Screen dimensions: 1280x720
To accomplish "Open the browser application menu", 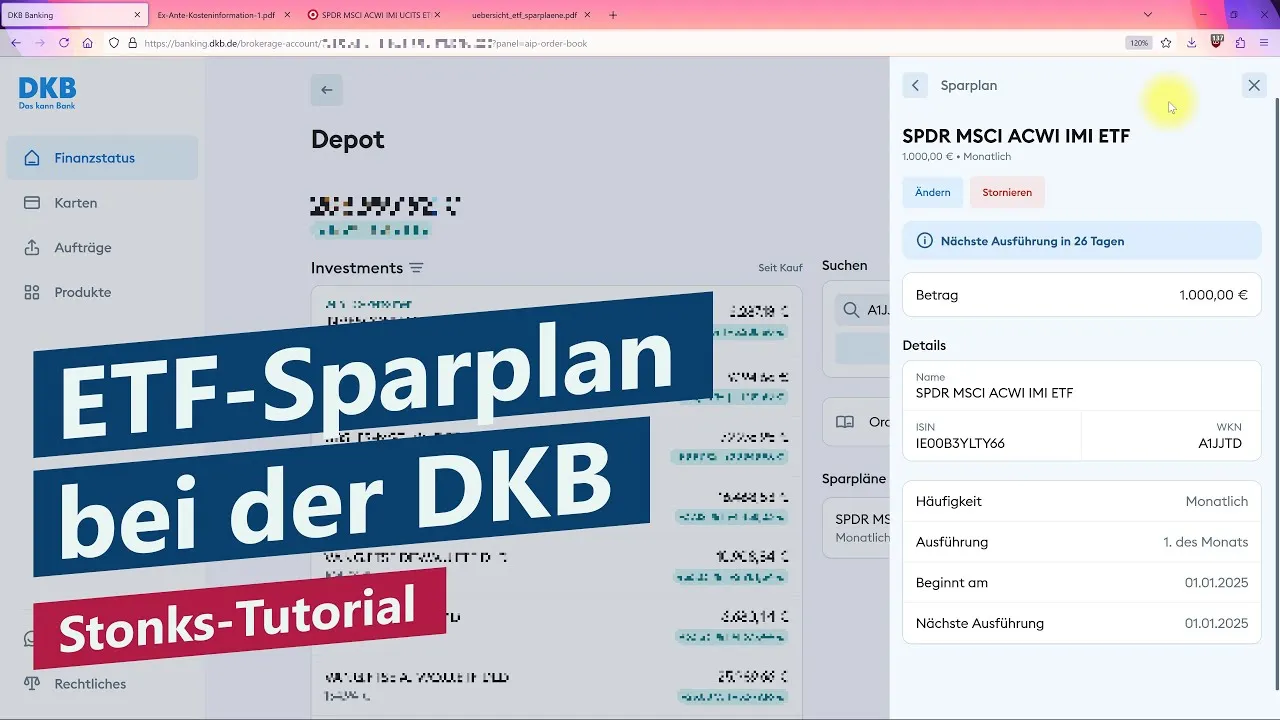I will 1264,42.
